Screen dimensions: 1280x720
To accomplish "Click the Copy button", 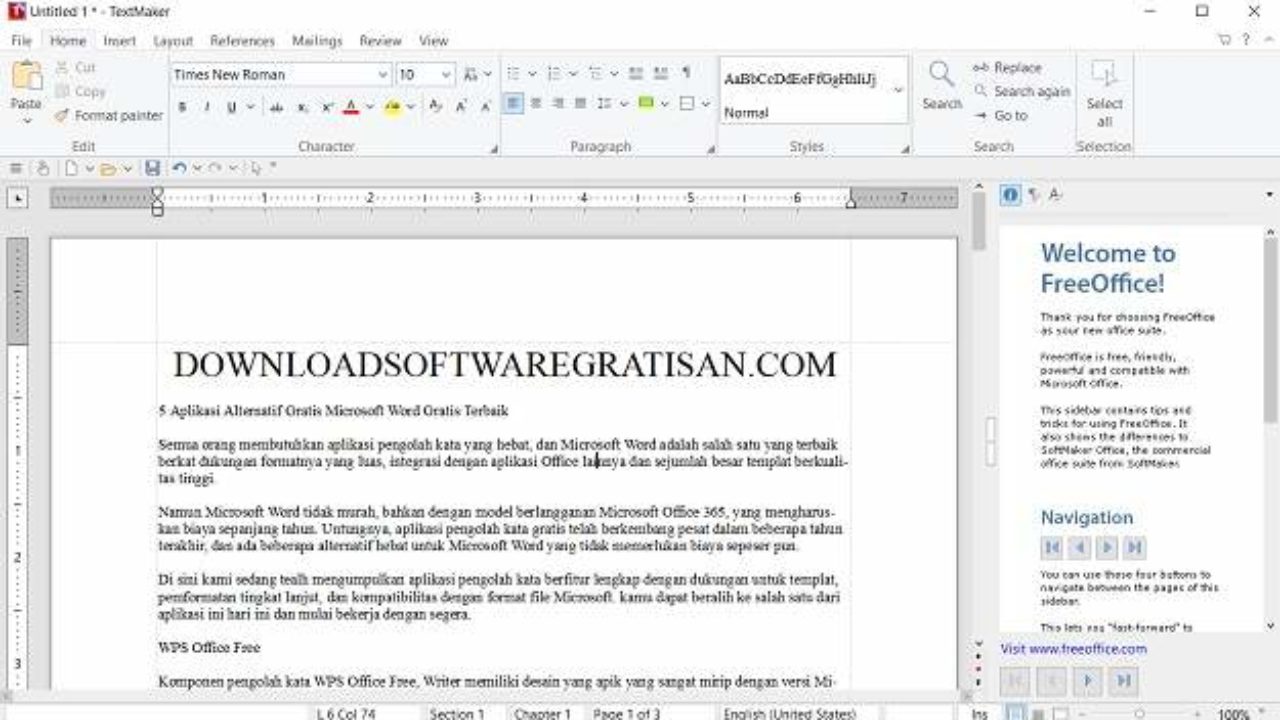I will point(79,92).
